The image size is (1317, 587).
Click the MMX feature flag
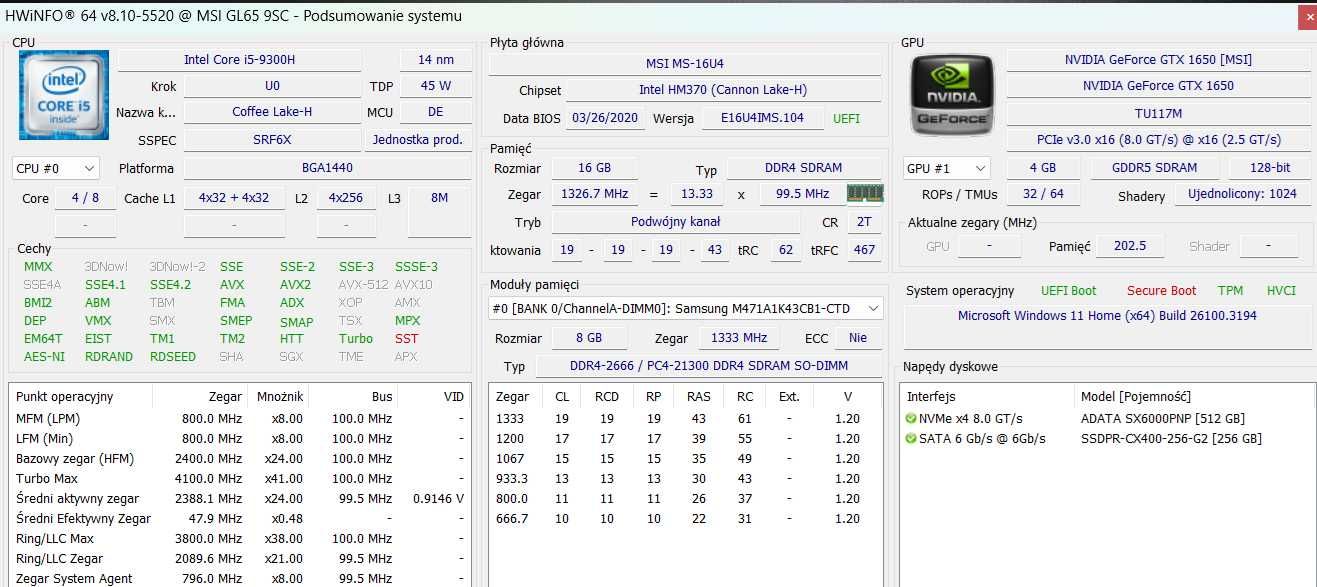(38, 267)
